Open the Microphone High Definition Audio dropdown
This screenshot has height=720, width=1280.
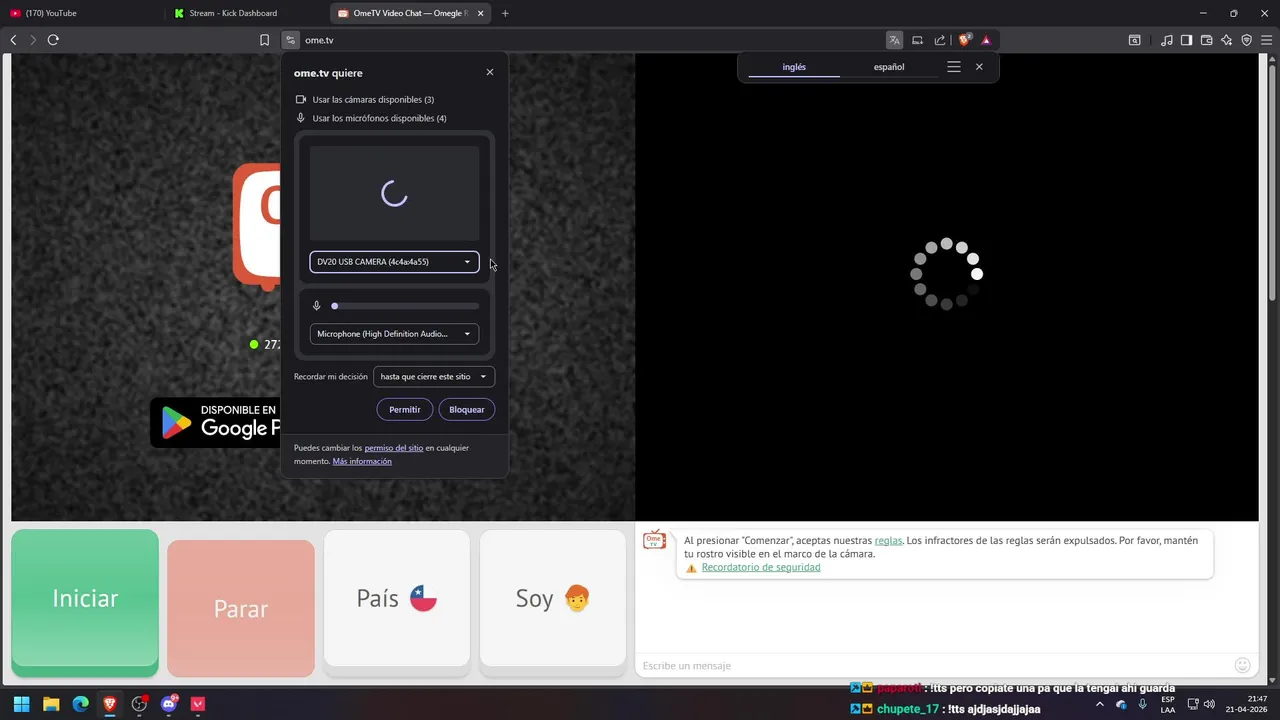click(x=394, y=334)
